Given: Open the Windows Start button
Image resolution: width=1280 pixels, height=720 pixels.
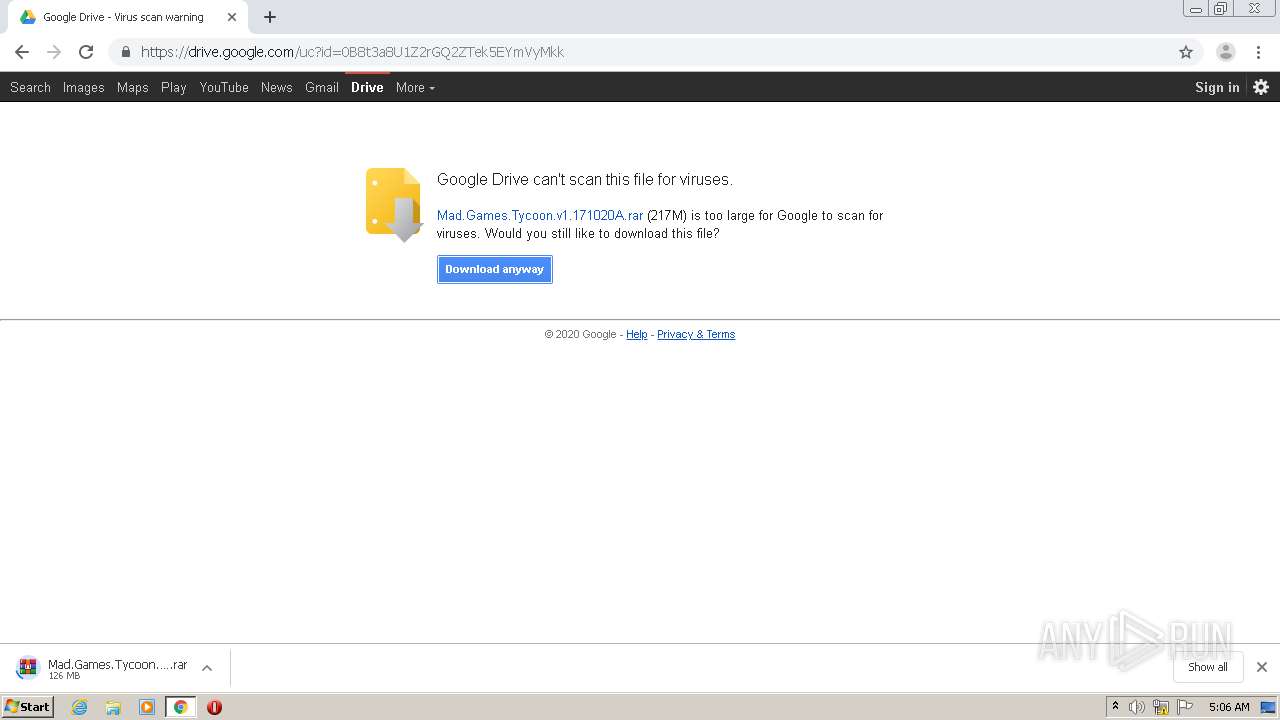Looking at the screenshot, I should (27, 707).
